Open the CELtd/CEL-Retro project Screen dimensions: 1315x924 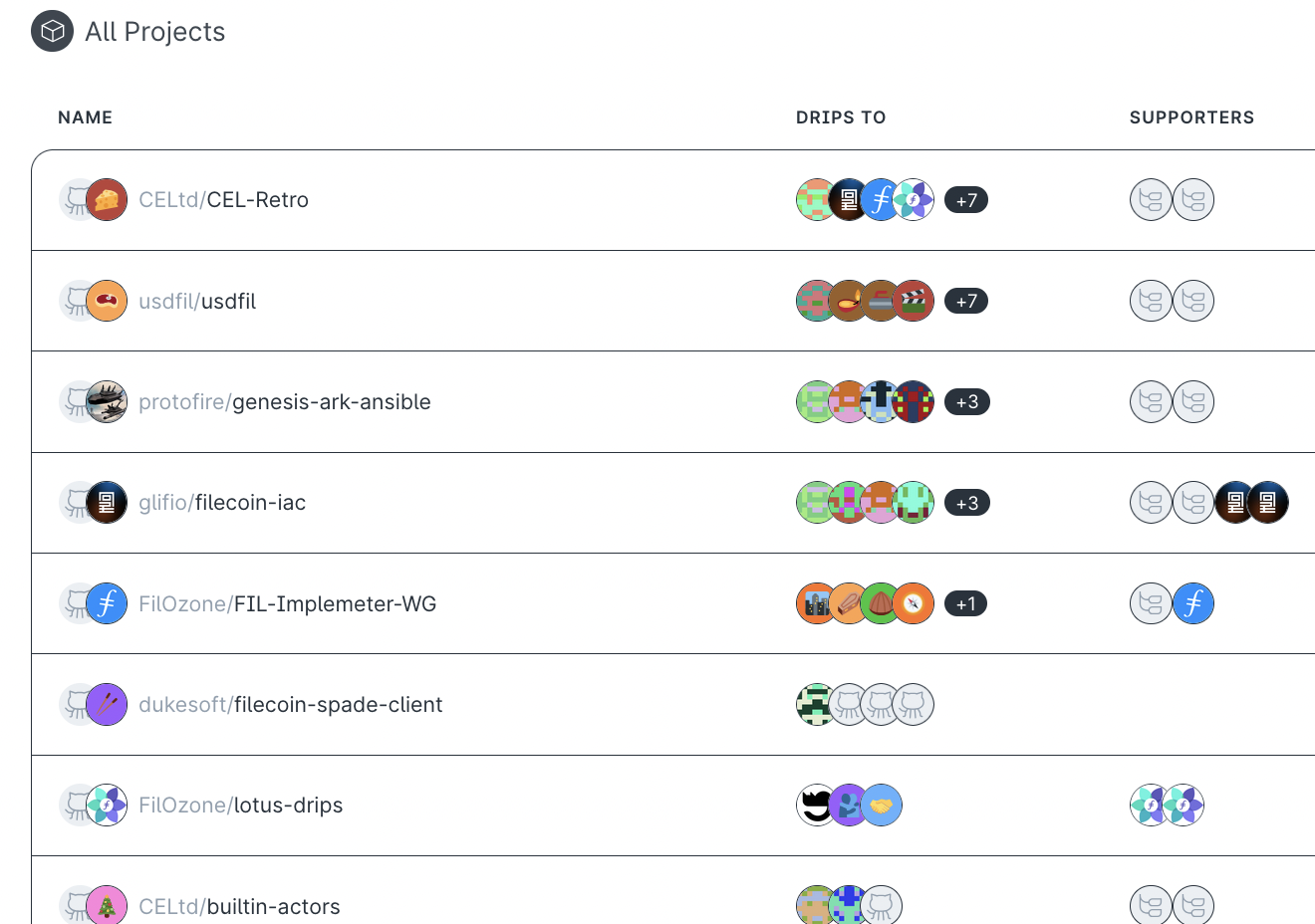tap(223, 200)
